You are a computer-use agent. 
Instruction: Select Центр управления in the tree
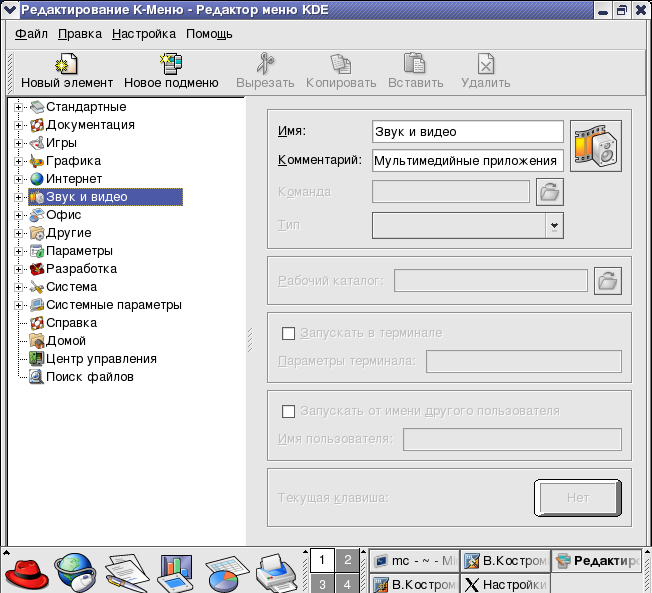point(101,359)
